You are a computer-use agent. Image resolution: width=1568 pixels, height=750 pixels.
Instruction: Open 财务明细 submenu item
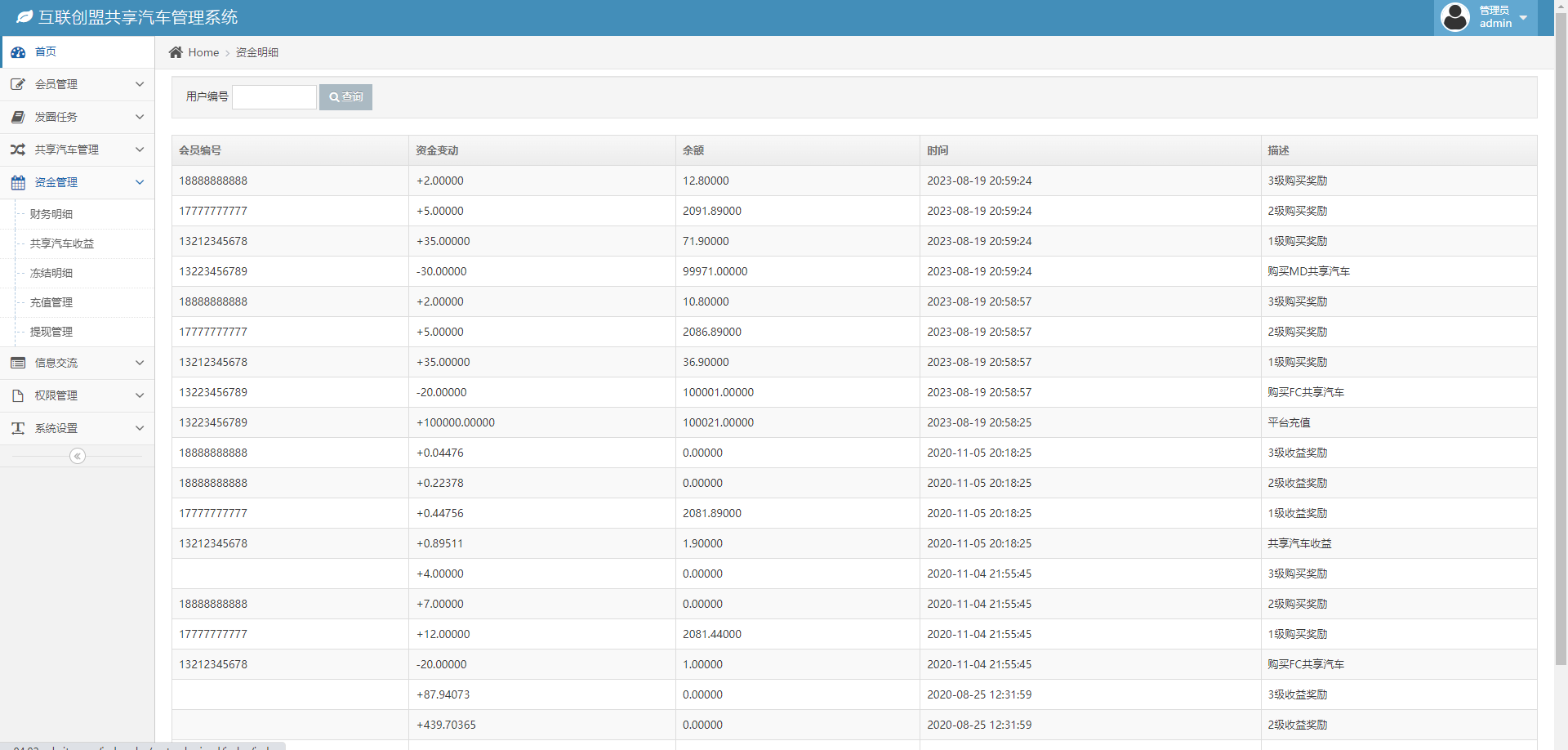pyautogui.click(x=51, y=214)
